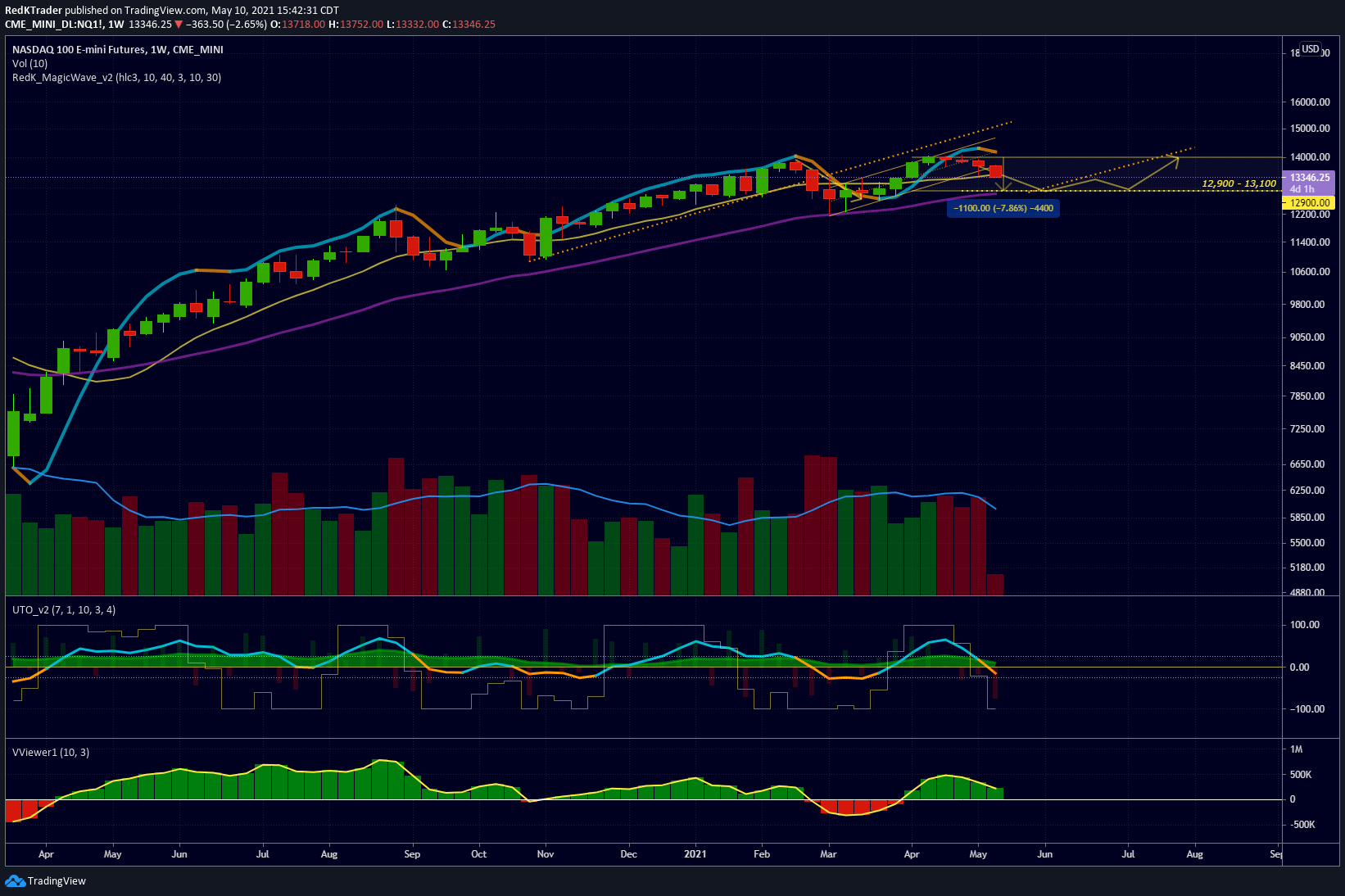This screenshot has height=896, width=1345.
Task: Click the 5180.00 price axis label
Action: pos(1307,568)
